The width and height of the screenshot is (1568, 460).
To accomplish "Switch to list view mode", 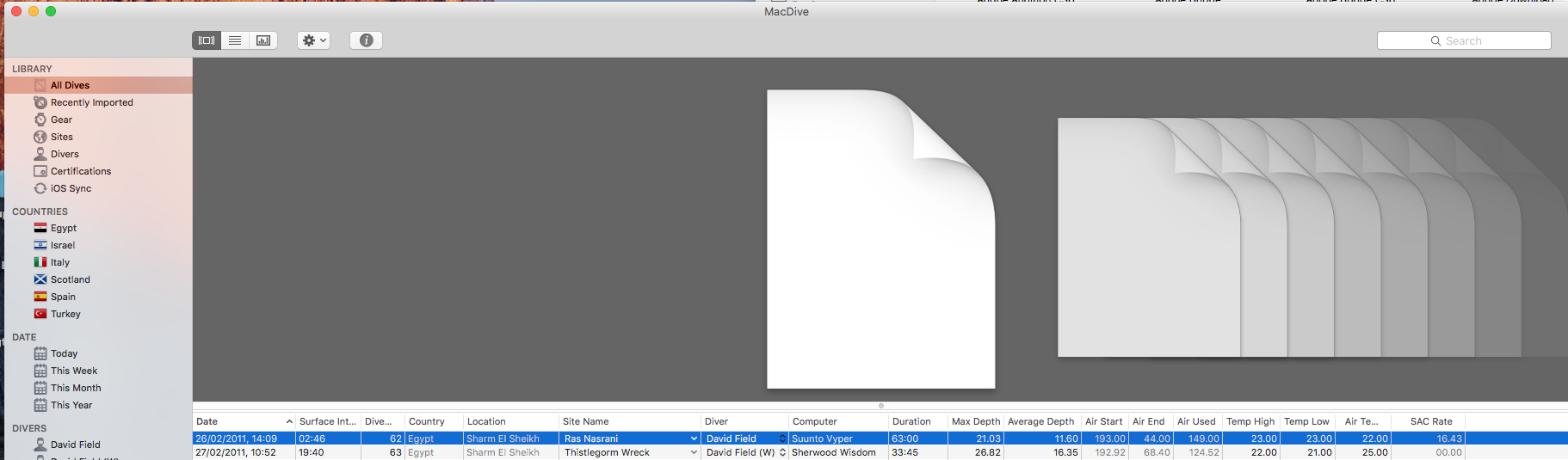I will pos(235,40).
